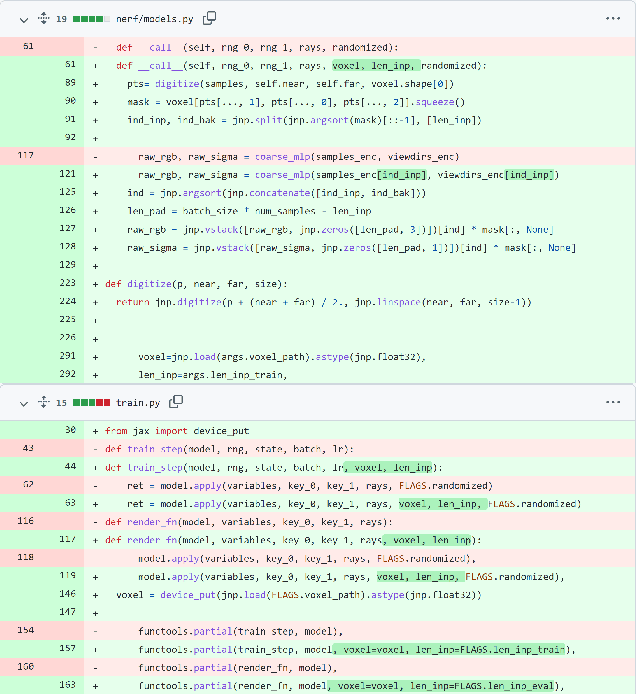Collapse the train.py file diff
Image resolution: width=636 pixels, height=694 pixels.
click(17, 402)
